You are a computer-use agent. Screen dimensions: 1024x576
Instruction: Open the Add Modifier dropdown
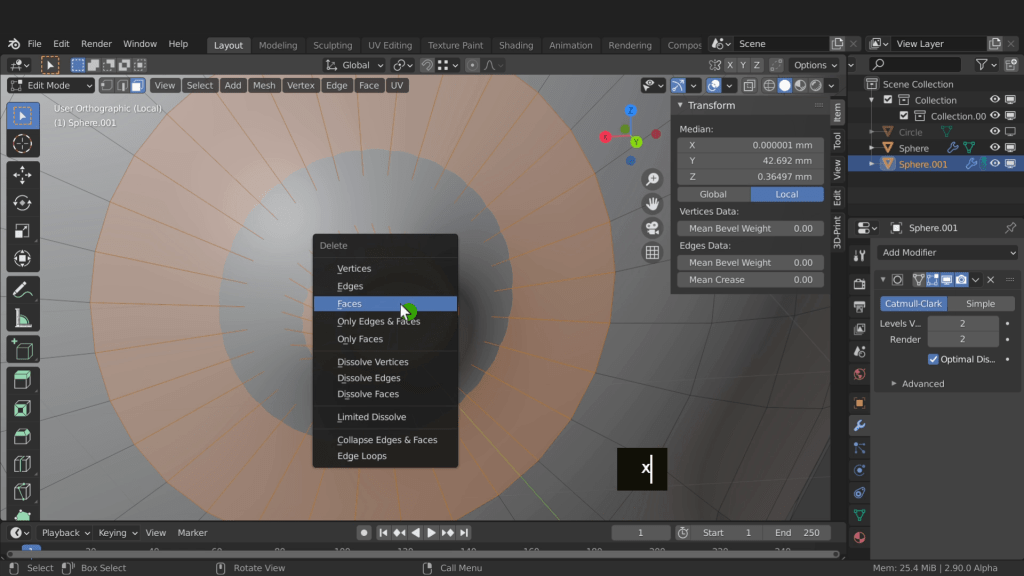[948, 252]
